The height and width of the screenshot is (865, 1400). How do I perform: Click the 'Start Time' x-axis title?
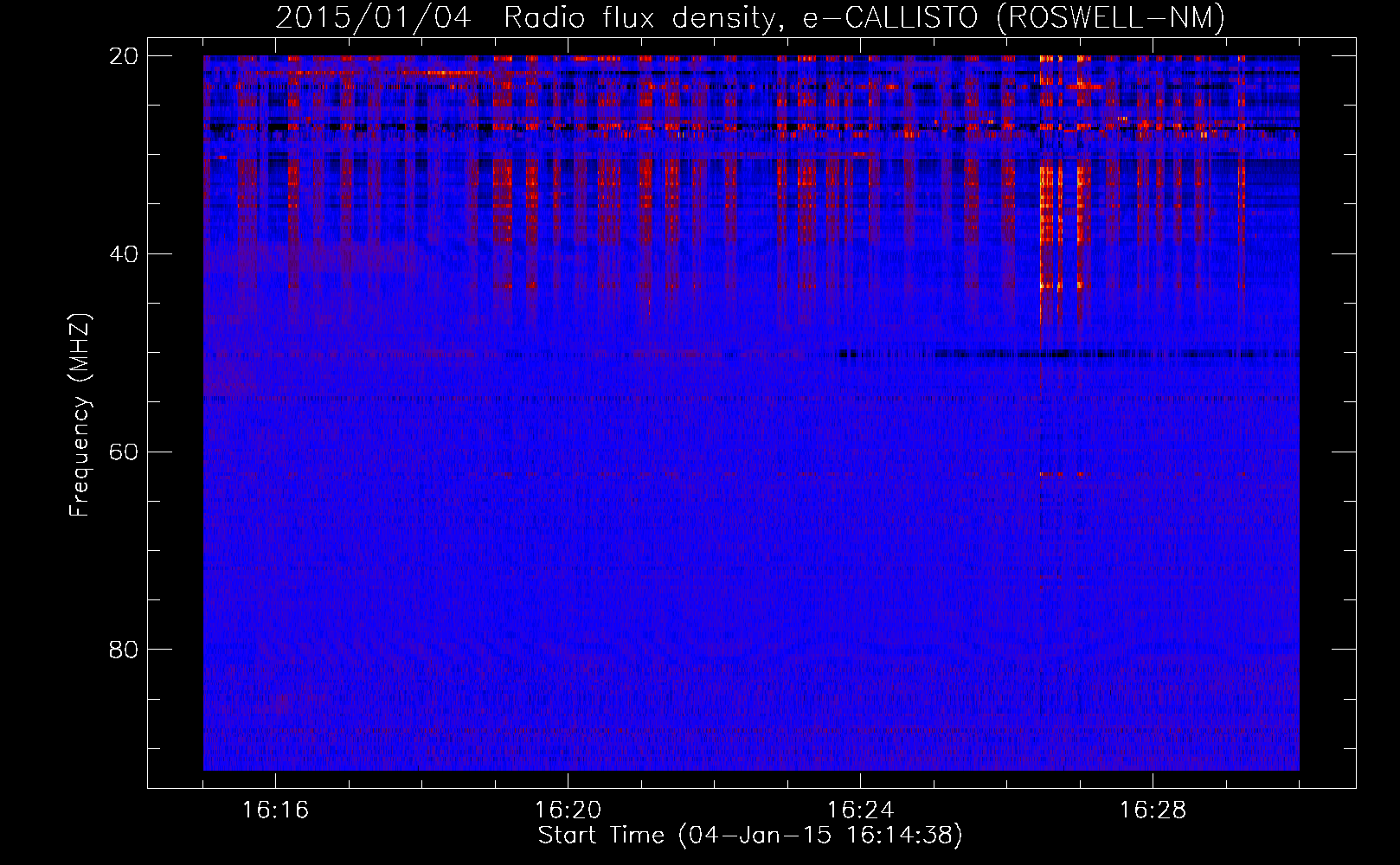tap(600, 836)
